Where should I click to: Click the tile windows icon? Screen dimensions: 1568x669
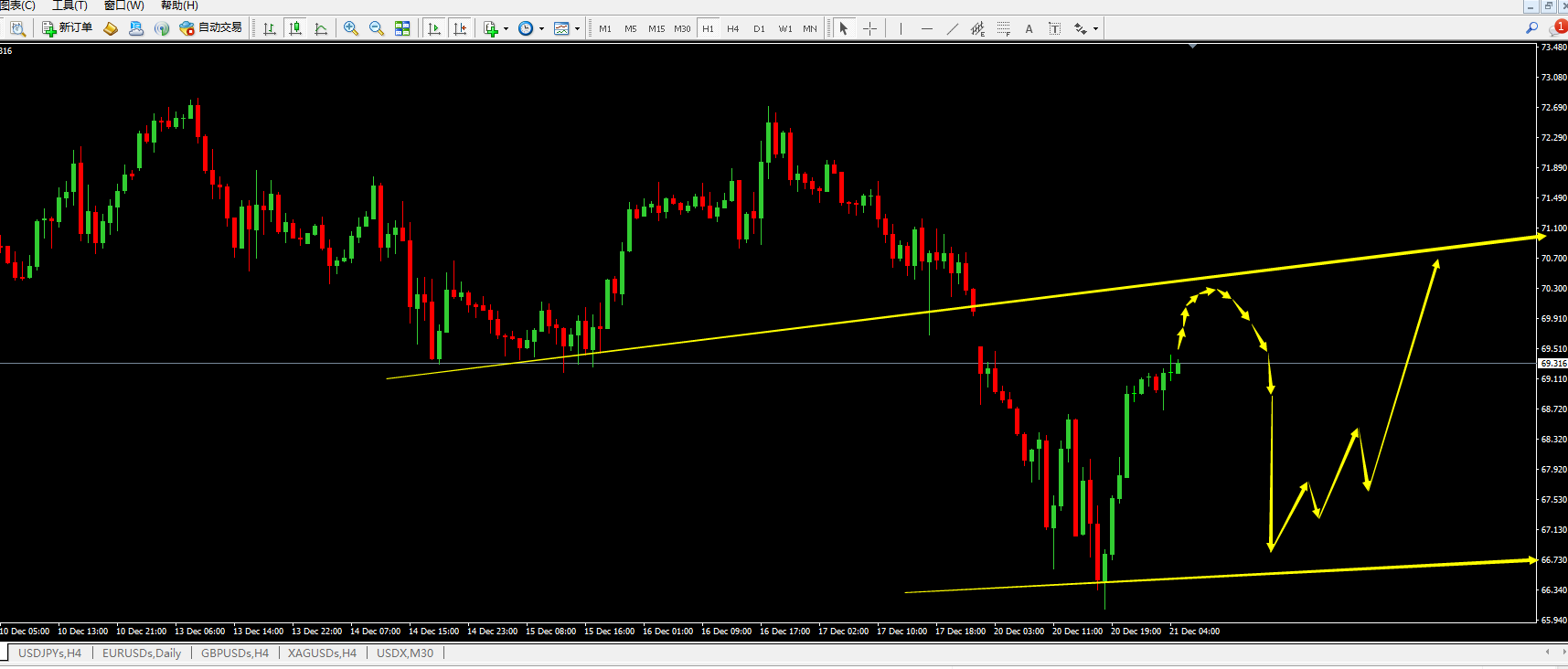click(x=402, y=28)
